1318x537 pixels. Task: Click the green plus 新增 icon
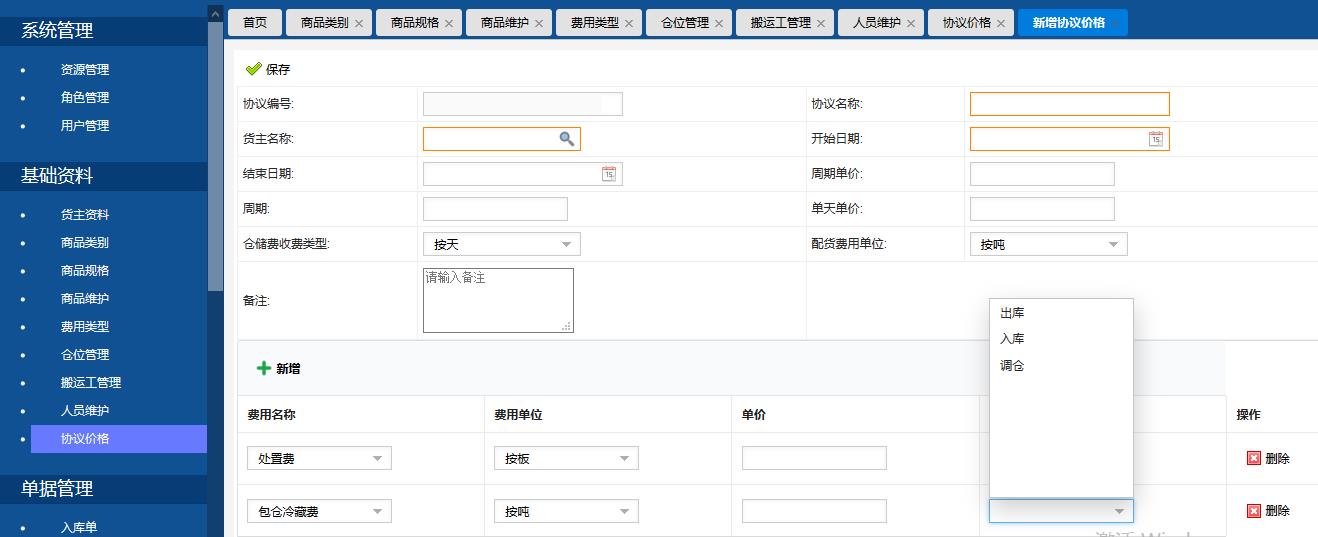264,368
